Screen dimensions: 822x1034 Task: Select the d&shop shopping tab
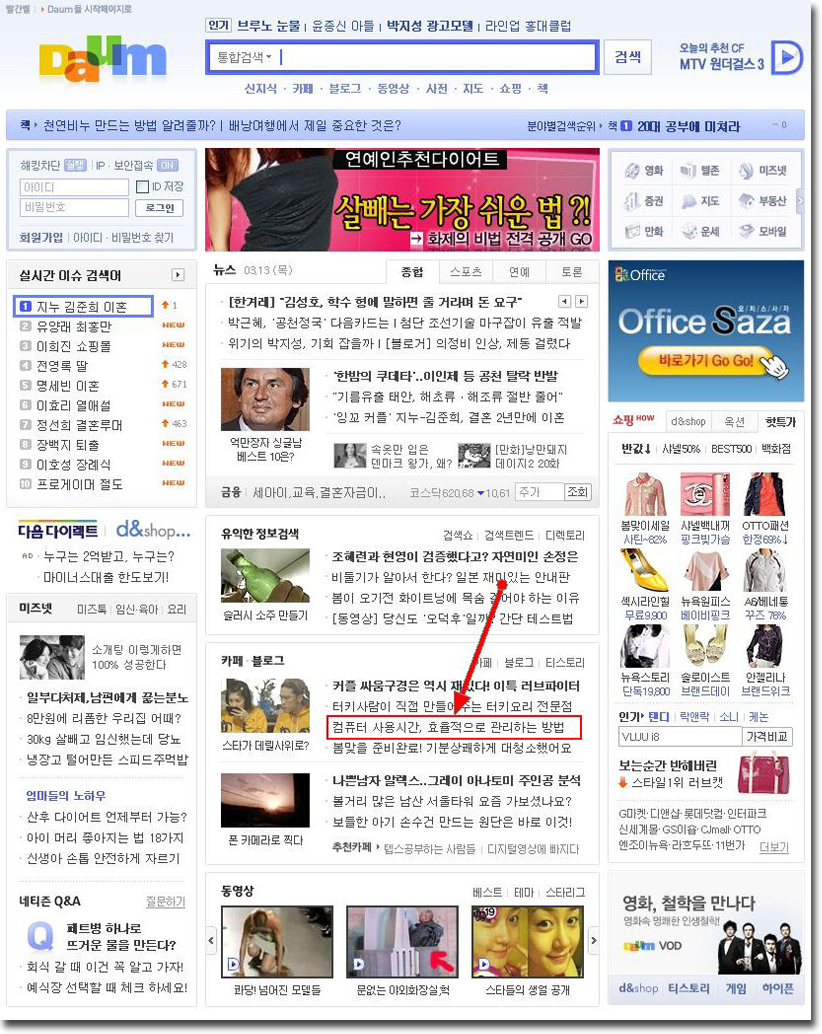click(x=688, y=421)
